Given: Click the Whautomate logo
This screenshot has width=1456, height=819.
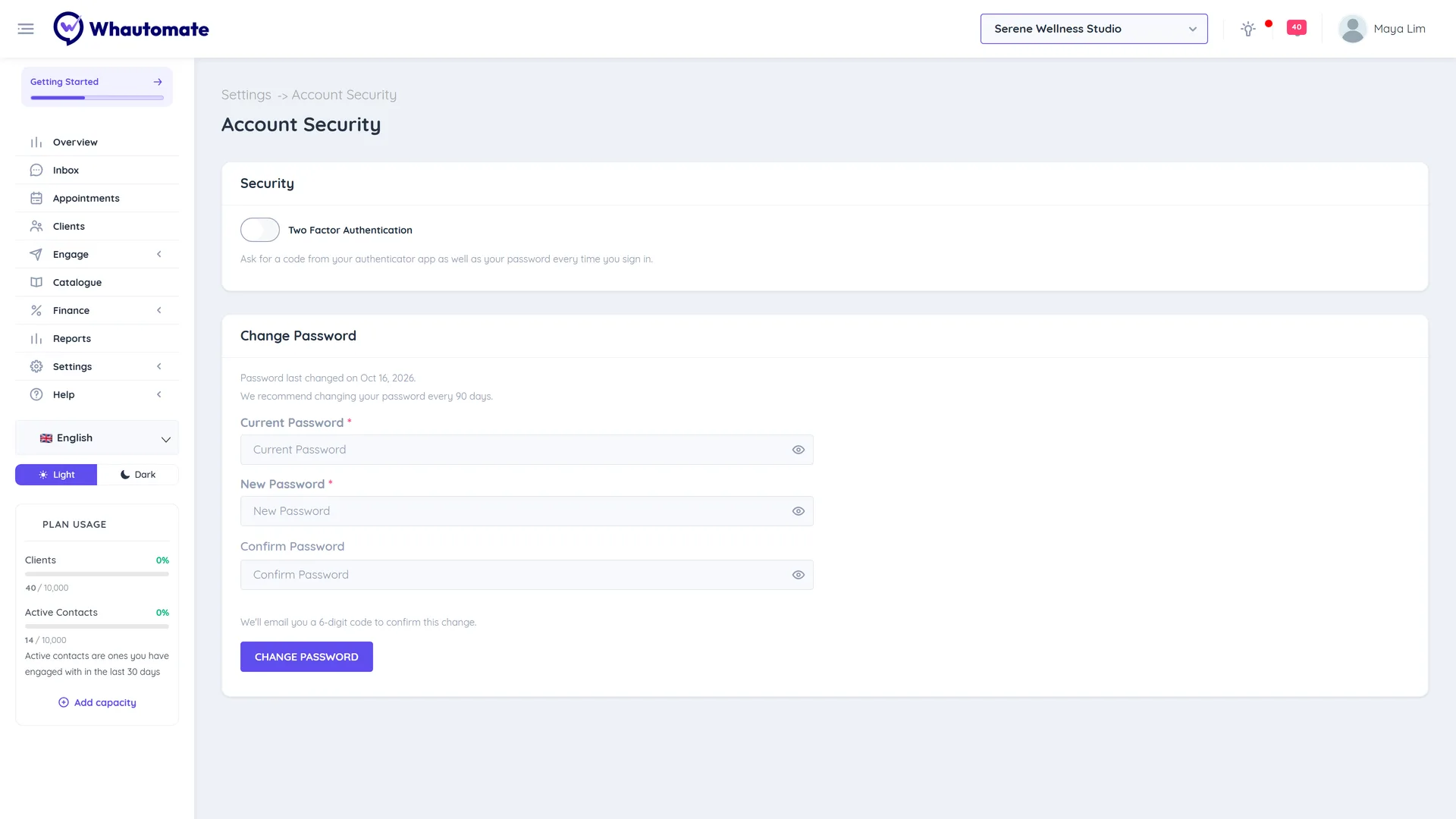Looking at the screenshot, I should coord(131,29).
